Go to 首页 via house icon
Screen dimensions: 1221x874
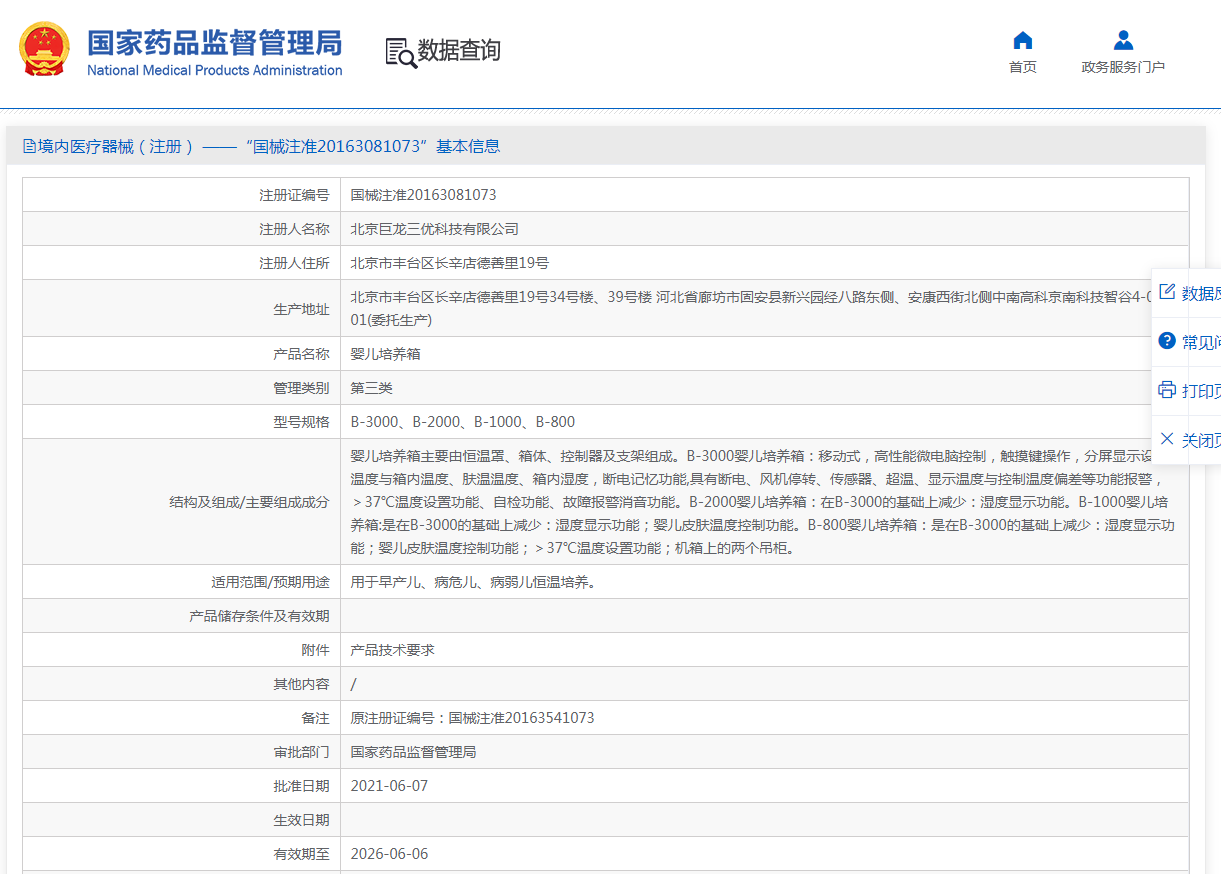point(1023,40)
